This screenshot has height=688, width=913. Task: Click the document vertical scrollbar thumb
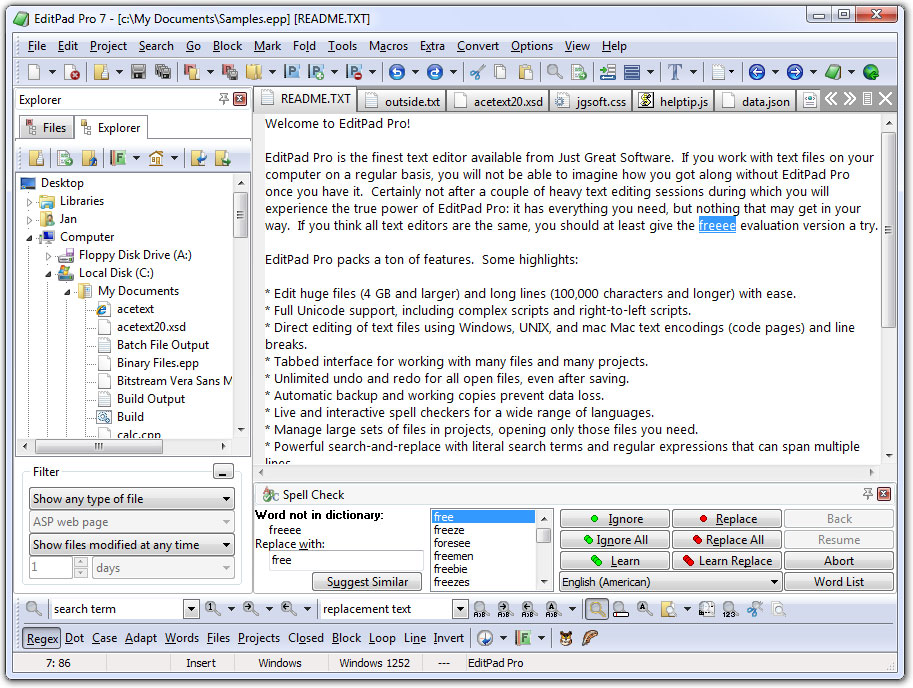889,230
